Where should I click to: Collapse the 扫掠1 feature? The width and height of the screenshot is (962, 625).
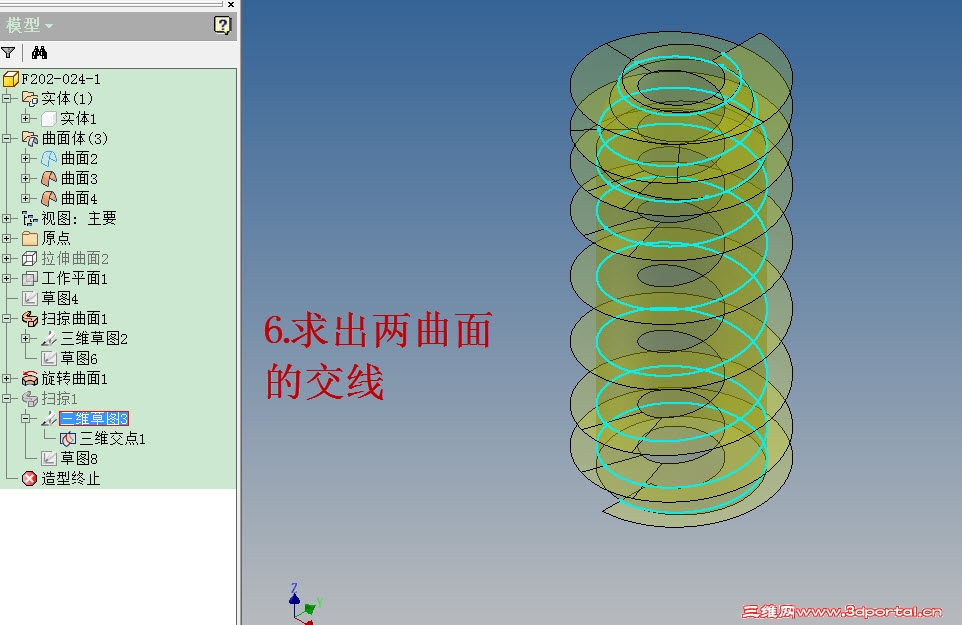click(7, 398)
